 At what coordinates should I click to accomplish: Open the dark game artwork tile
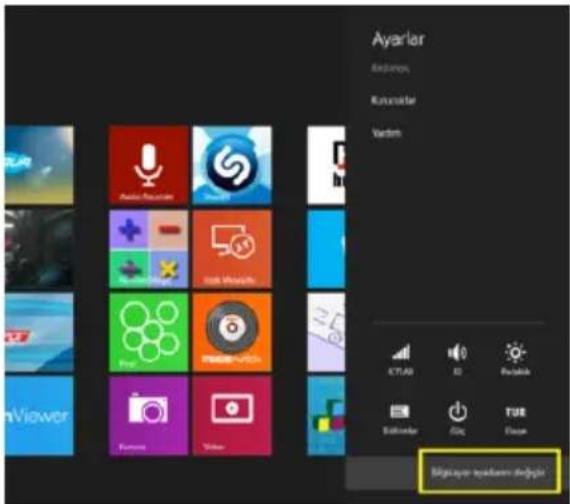[x=39, y=249]
